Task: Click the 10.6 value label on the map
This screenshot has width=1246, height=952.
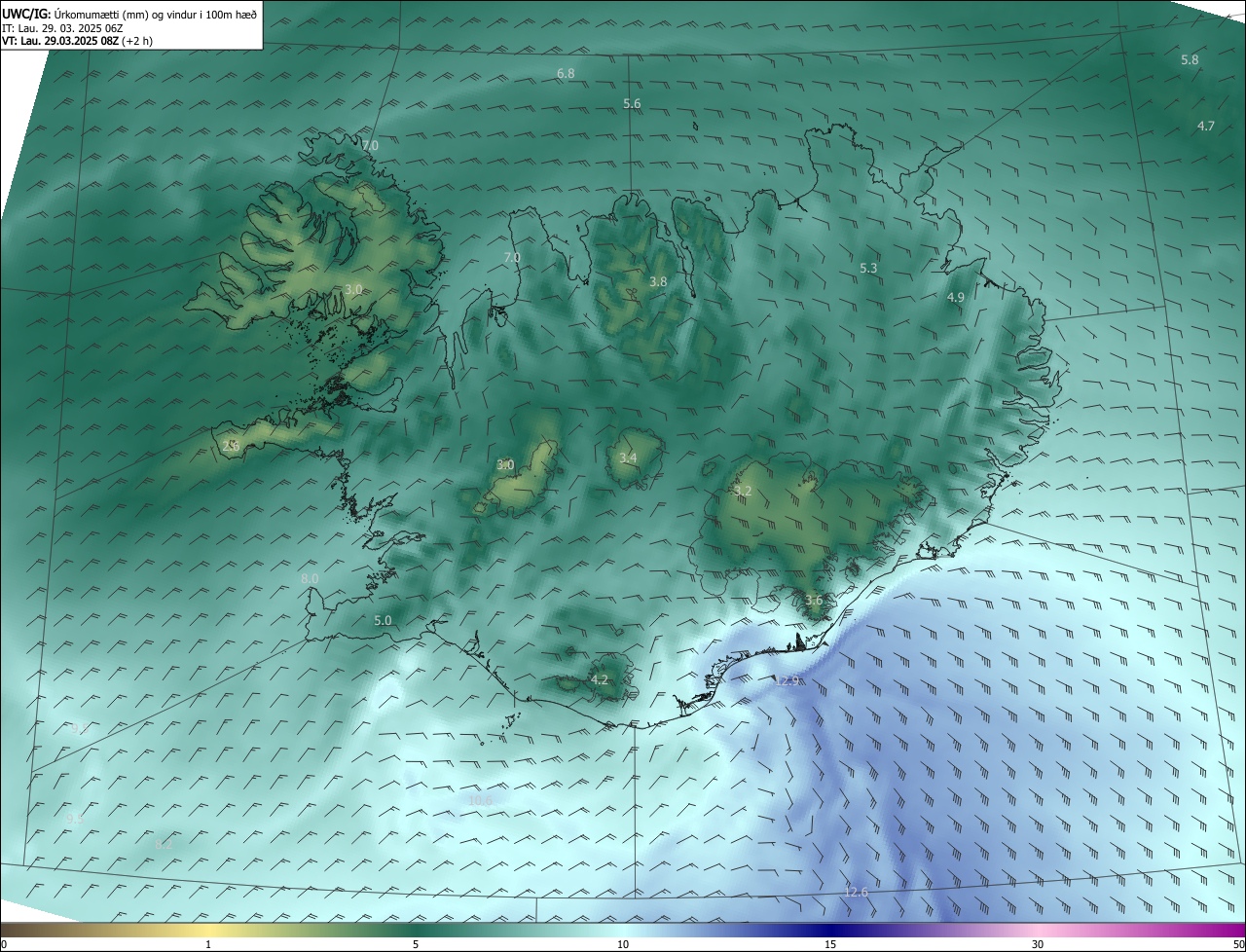Action: pos(481,800)
